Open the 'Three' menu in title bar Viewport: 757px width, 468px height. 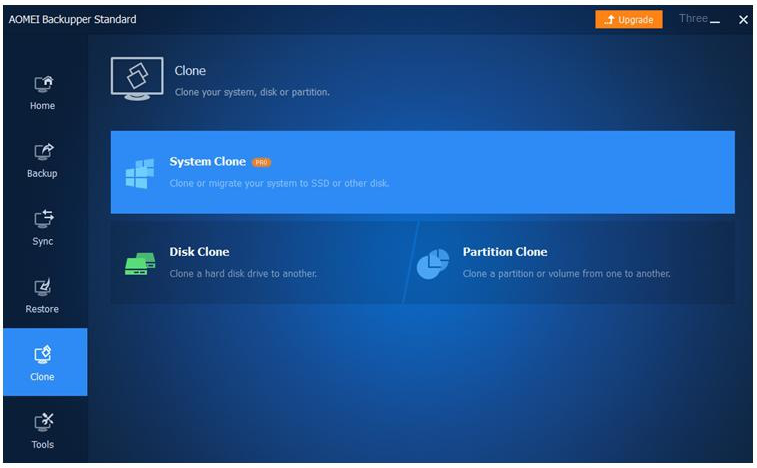point(692,19)
